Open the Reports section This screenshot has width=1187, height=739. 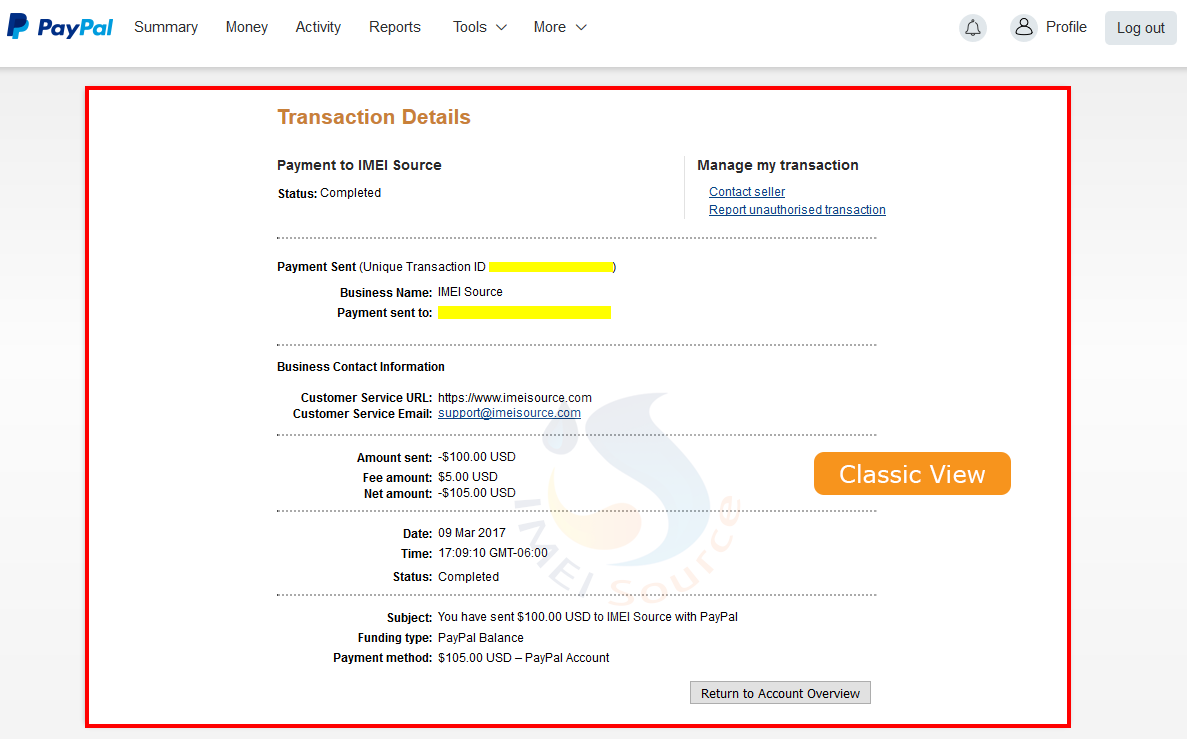tap(394, 27)
